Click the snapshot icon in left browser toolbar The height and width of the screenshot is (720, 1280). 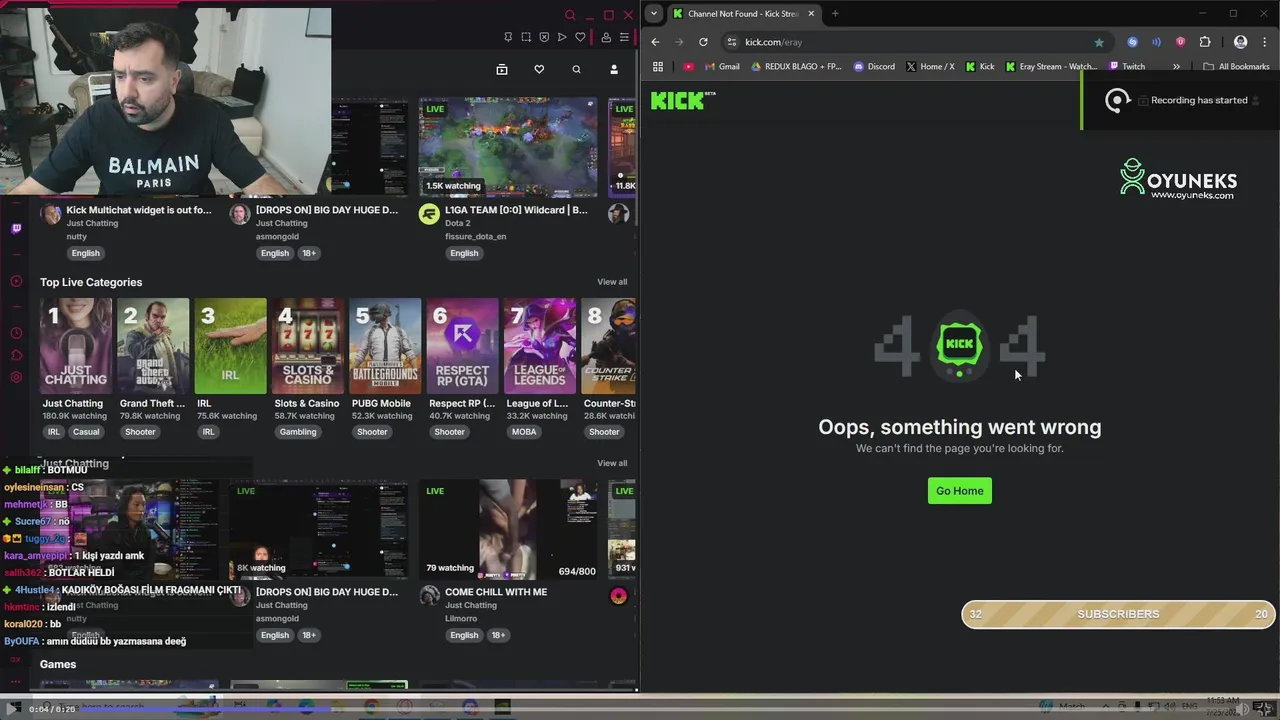[x=526, y=37]
